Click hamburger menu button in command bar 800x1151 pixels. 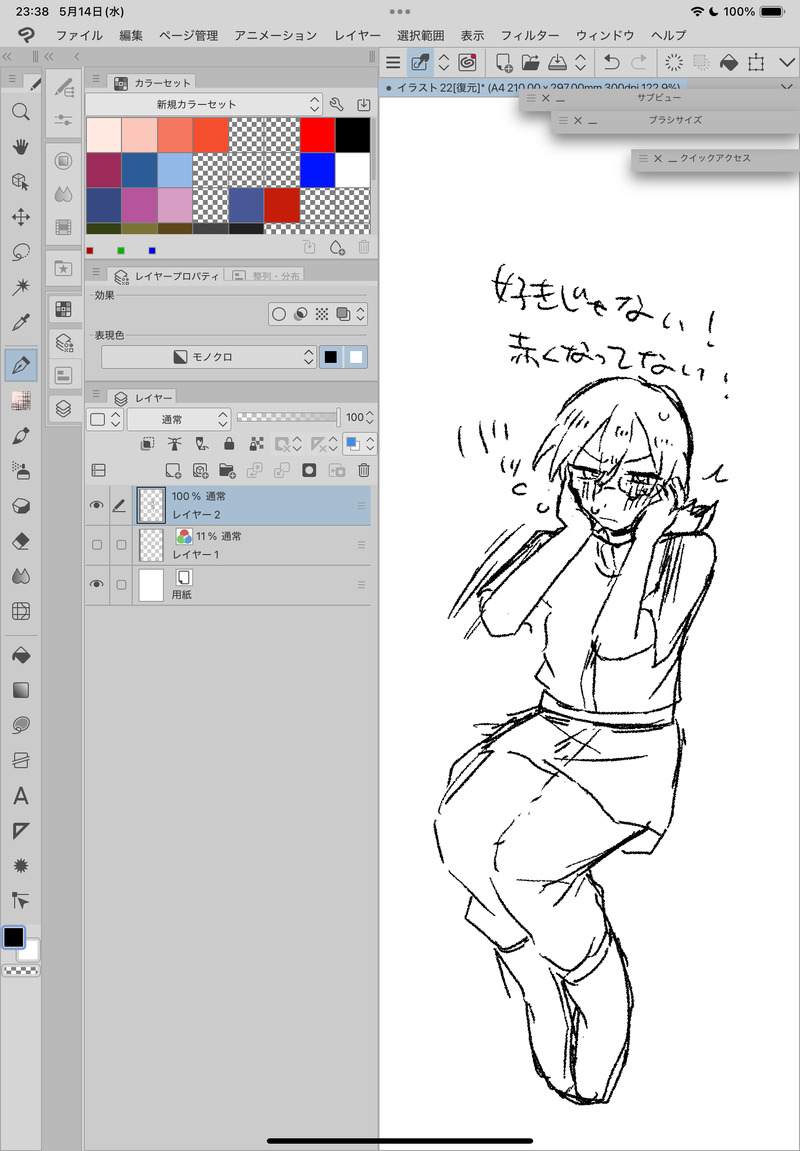coord(393,62)
